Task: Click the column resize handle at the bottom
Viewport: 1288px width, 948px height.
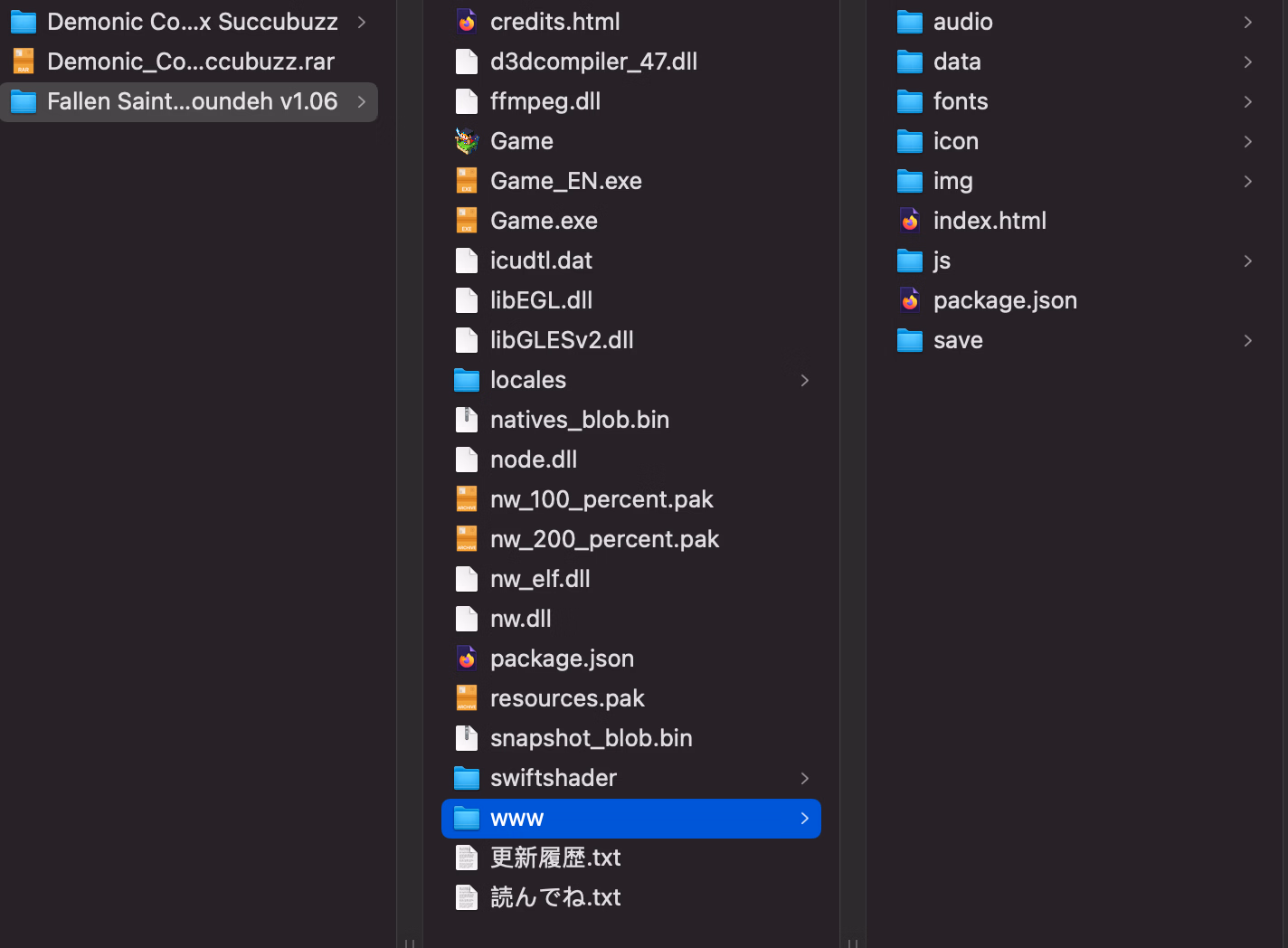Action: [409, 943]
